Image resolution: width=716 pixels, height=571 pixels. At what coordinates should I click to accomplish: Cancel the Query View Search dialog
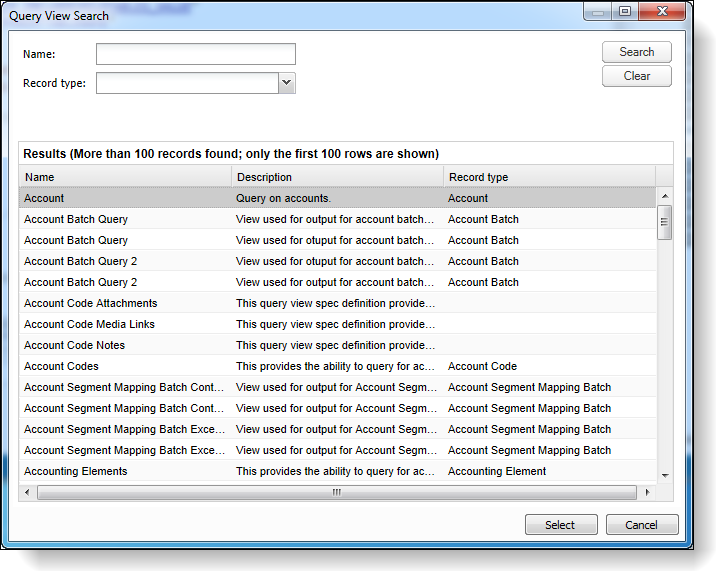pyautogui.click(x=642, y=525)
